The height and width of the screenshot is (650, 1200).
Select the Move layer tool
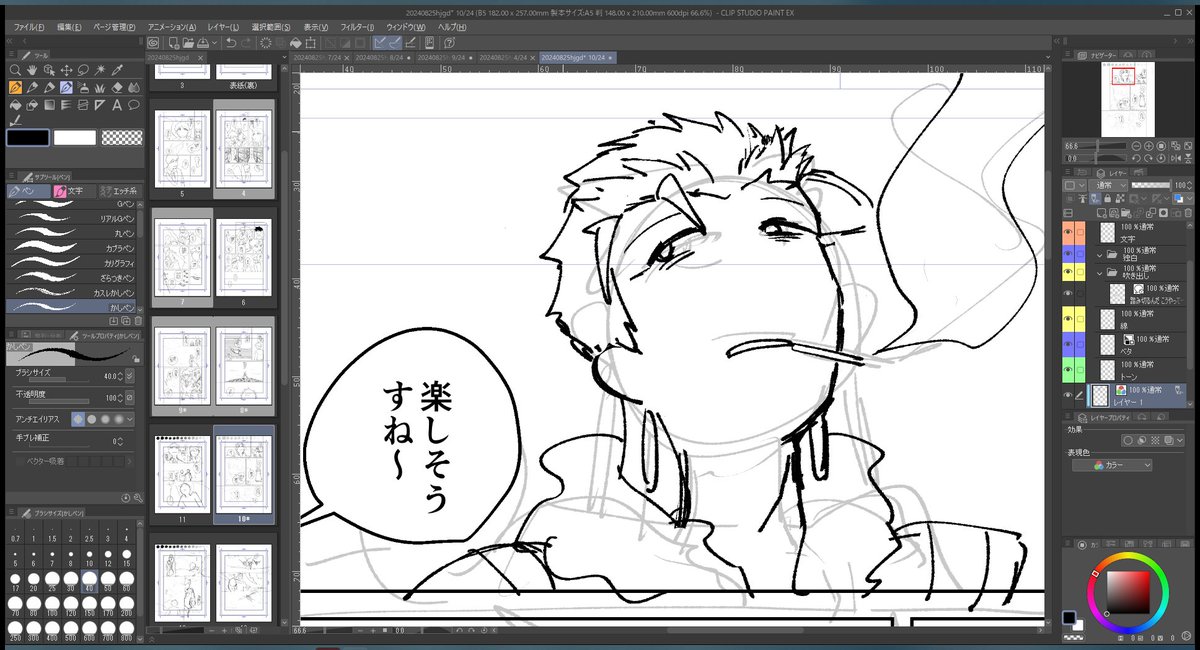(66, 70)
